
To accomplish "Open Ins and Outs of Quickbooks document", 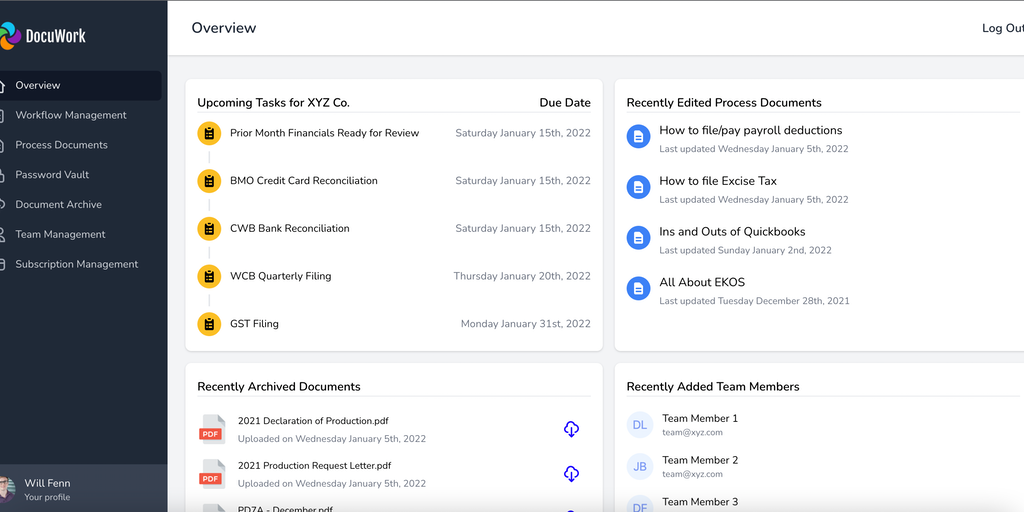I will pyautogui.click(x=732, y=232).
